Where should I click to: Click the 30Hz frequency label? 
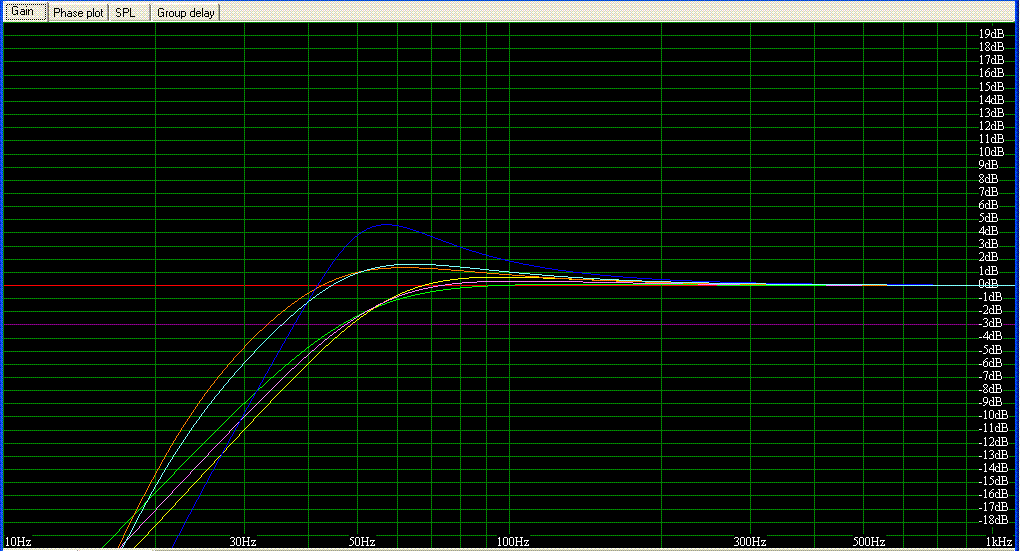pos(242,542)
